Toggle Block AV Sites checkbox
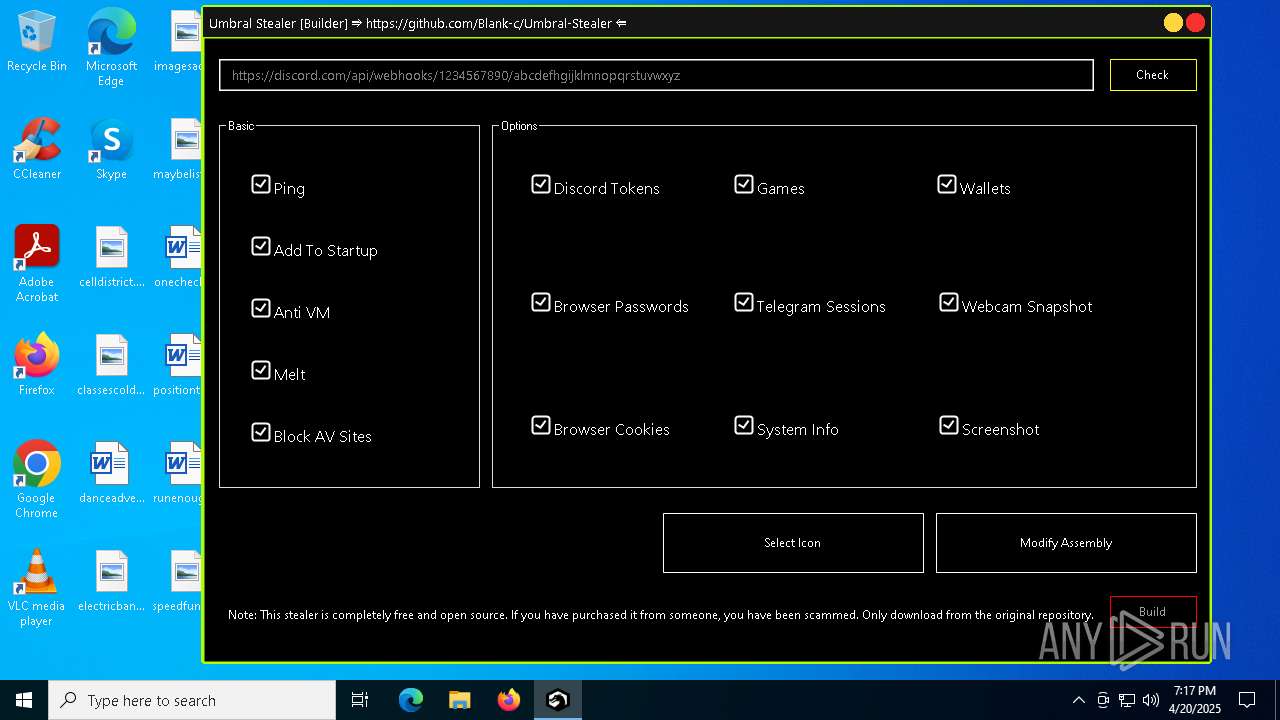The width and height of the screenshot is (1280, 720). [261, 433]
